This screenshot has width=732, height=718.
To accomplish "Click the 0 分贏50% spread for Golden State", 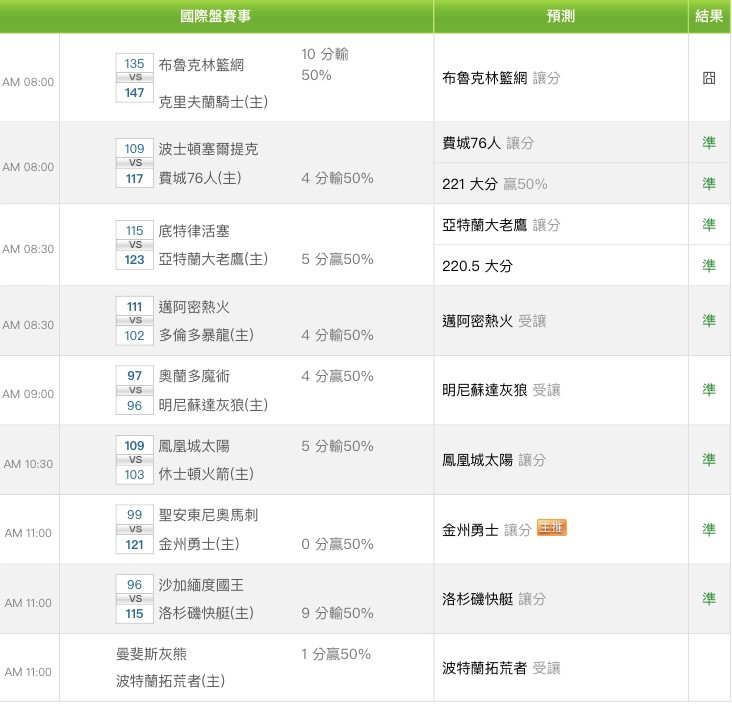I will point(337,544).
